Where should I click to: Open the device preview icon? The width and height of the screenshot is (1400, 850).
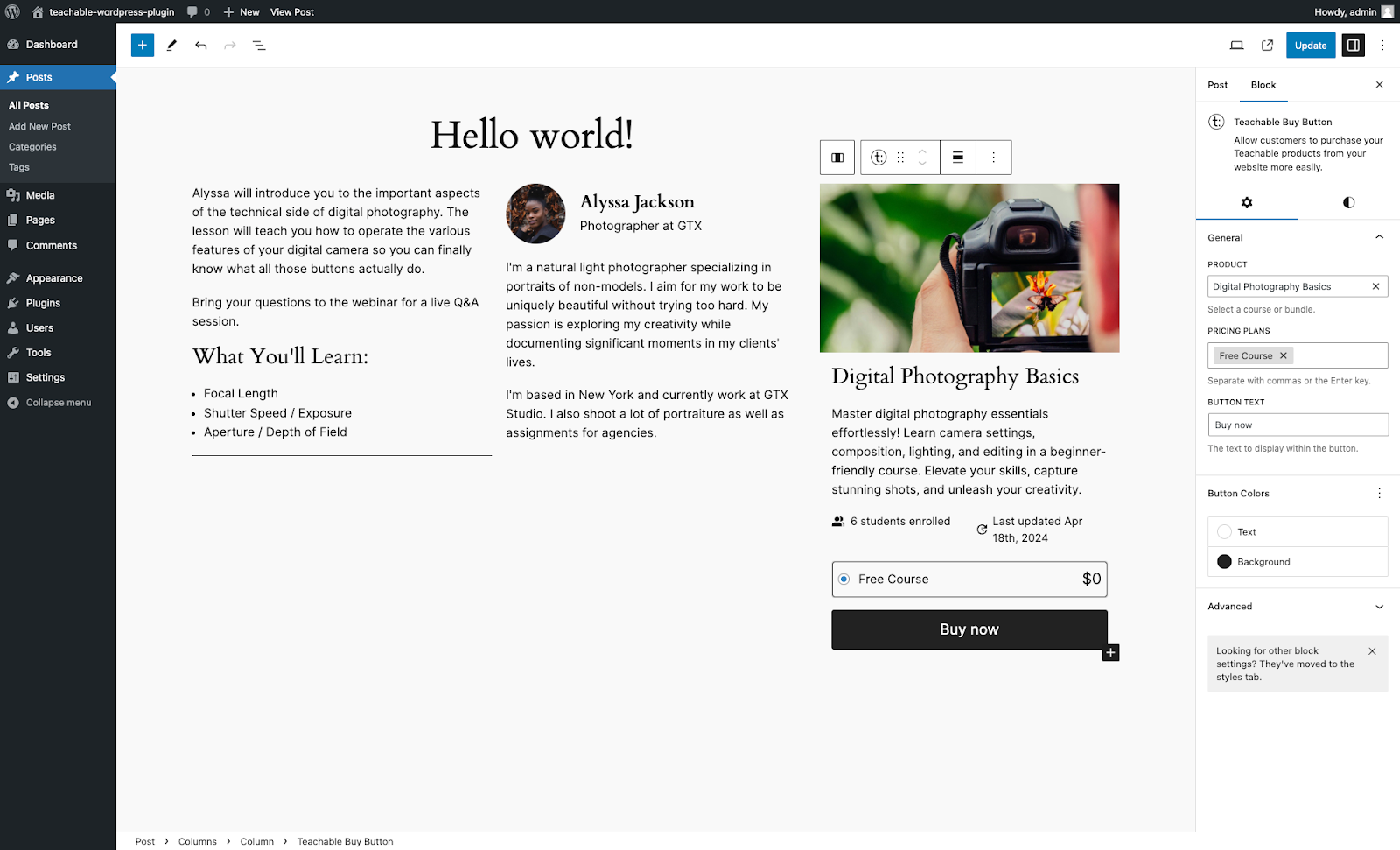point(1236,46)
